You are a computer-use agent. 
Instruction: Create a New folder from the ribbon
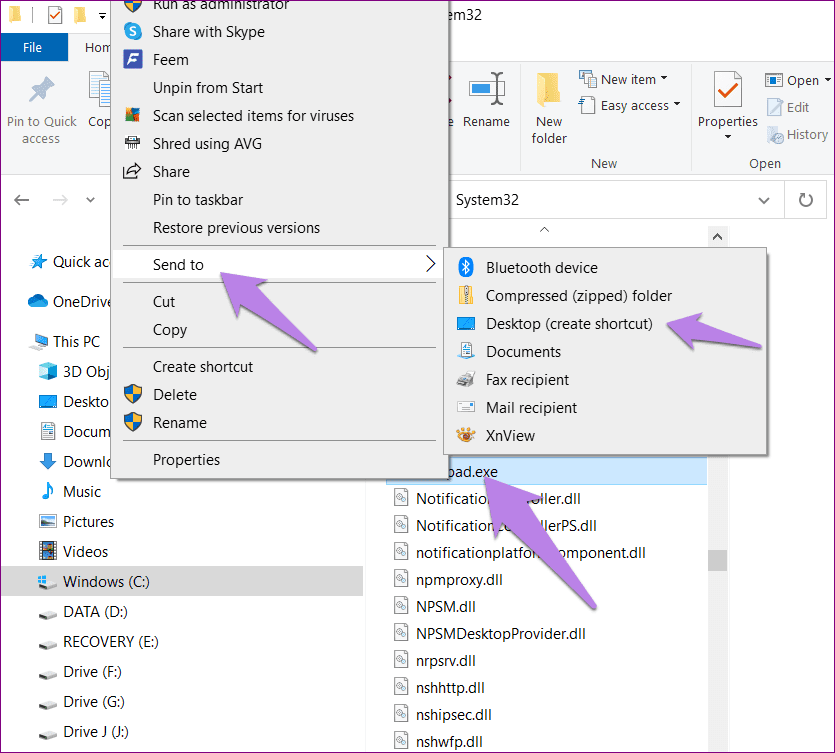548,108
